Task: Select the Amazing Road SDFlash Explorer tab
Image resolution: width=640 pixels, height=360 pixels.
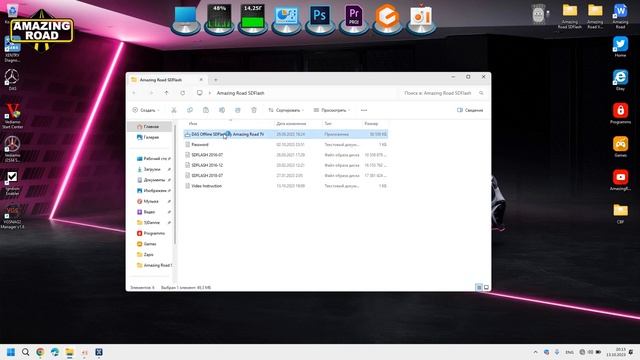Action: tap(167, 80)
